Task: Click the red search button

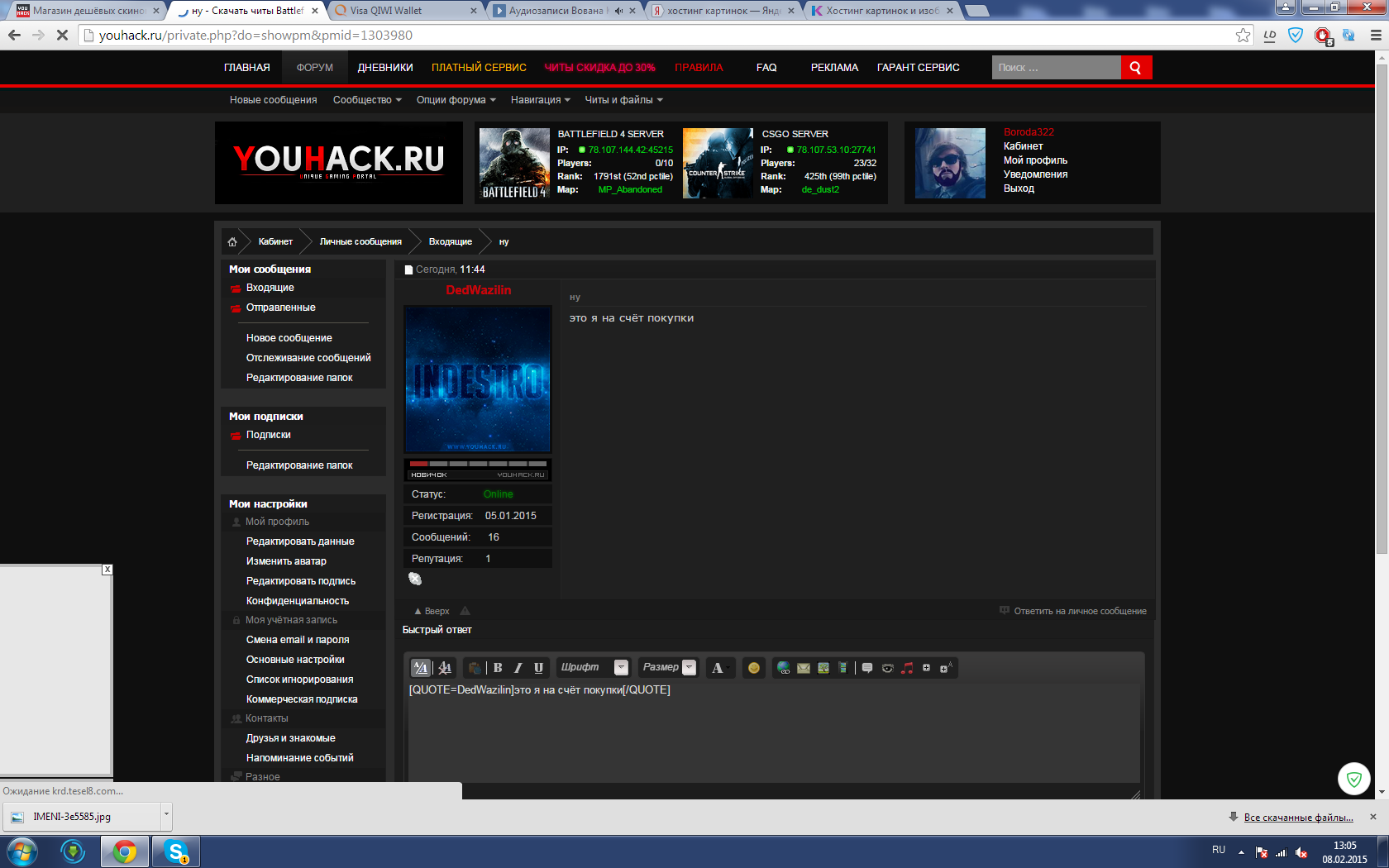Action: pos(1136,68)
